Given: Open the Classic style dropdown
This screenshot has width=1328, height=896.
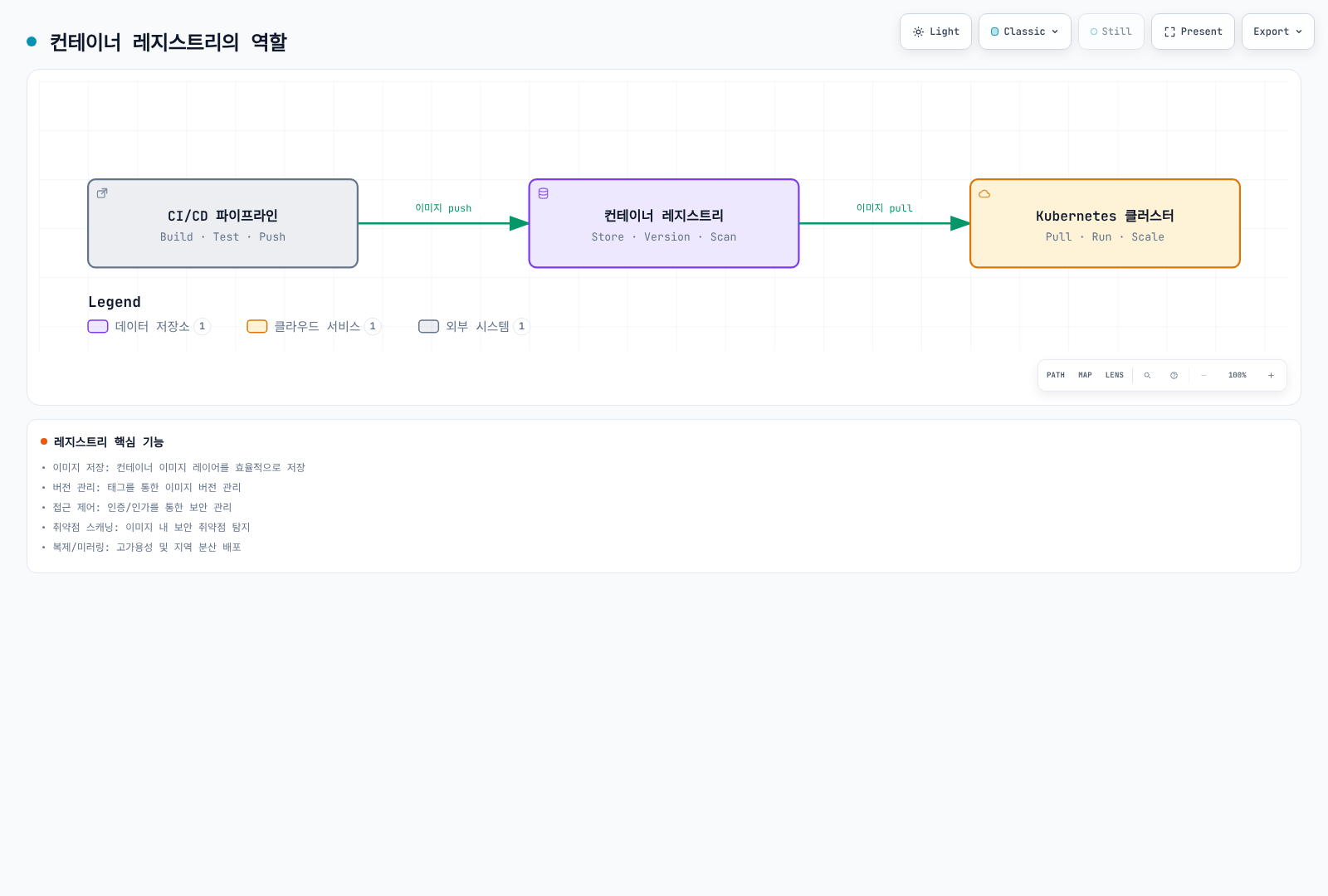Looking at the screenshot, I should pos(1025,32).
